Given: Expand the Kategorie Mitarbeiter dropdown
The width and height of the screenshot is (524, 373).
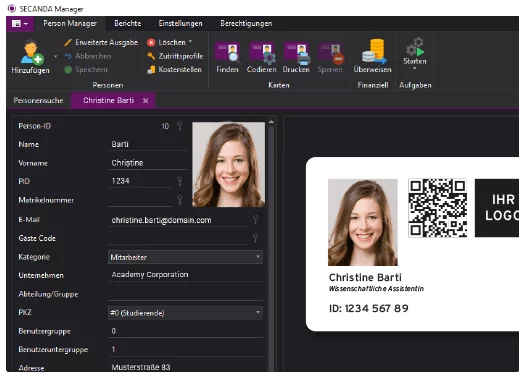Looking at the screenshot, I should (x=185, y=257).
